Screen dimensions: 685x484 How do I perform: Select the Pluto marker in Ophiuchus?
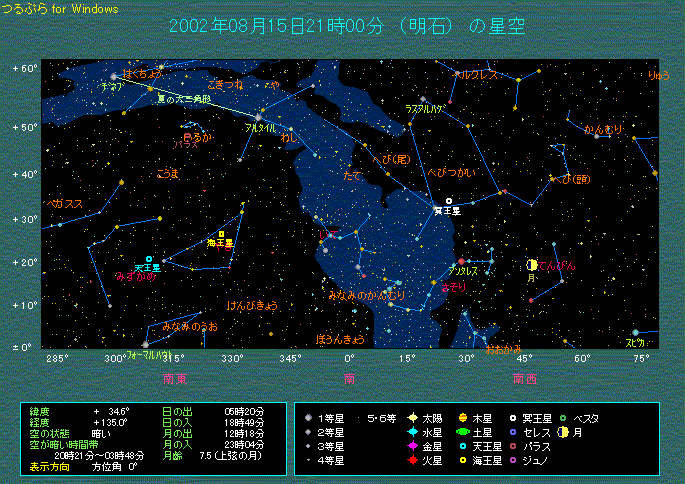click(449, 201)
